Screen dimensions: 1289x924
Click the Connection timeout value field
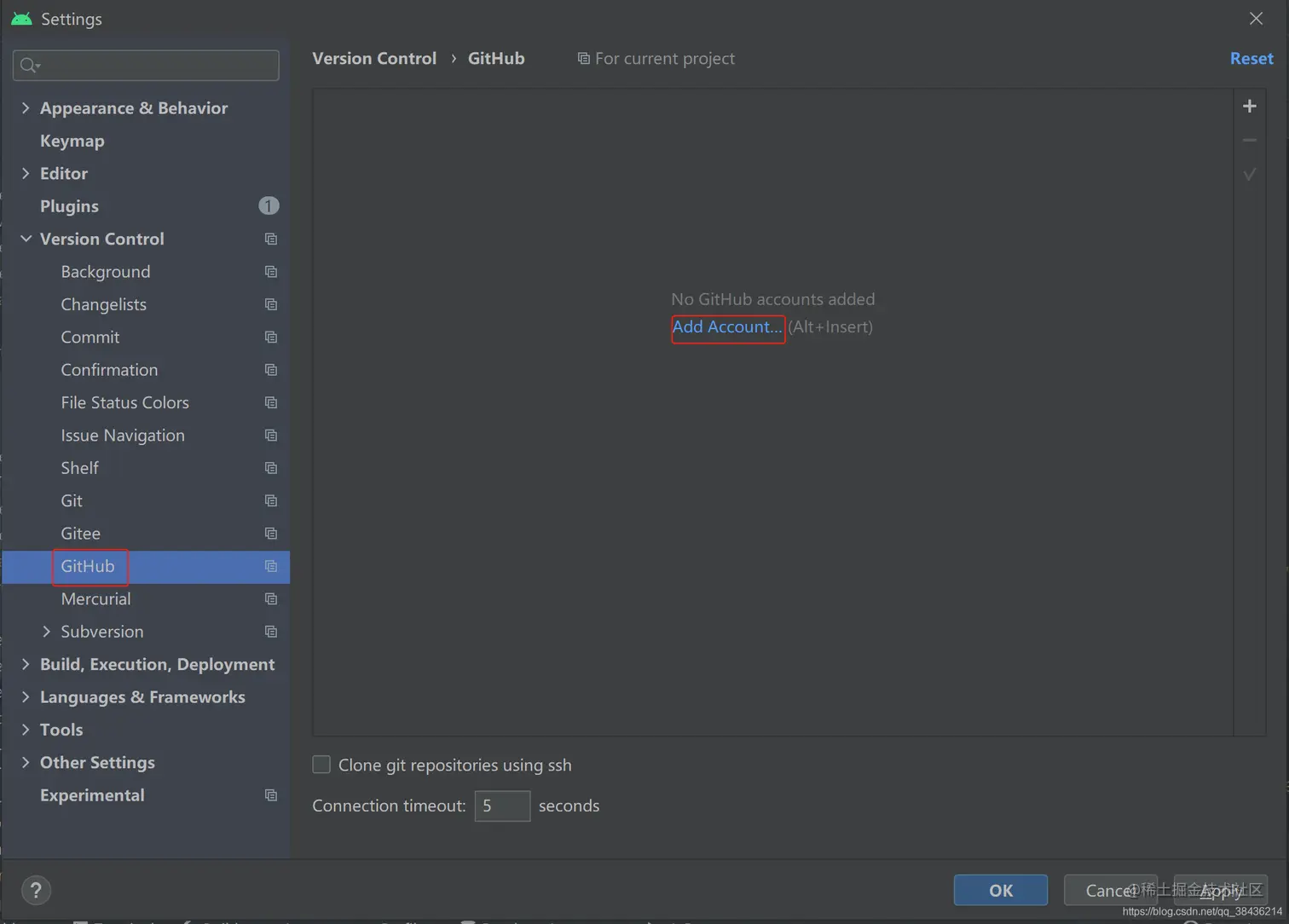tap(502, 806)
